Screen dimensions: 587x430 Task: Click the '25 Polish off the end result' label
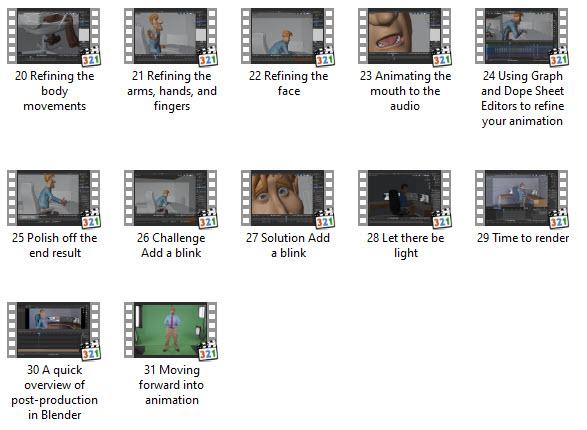pyautogui.click(x=55, y=246)
